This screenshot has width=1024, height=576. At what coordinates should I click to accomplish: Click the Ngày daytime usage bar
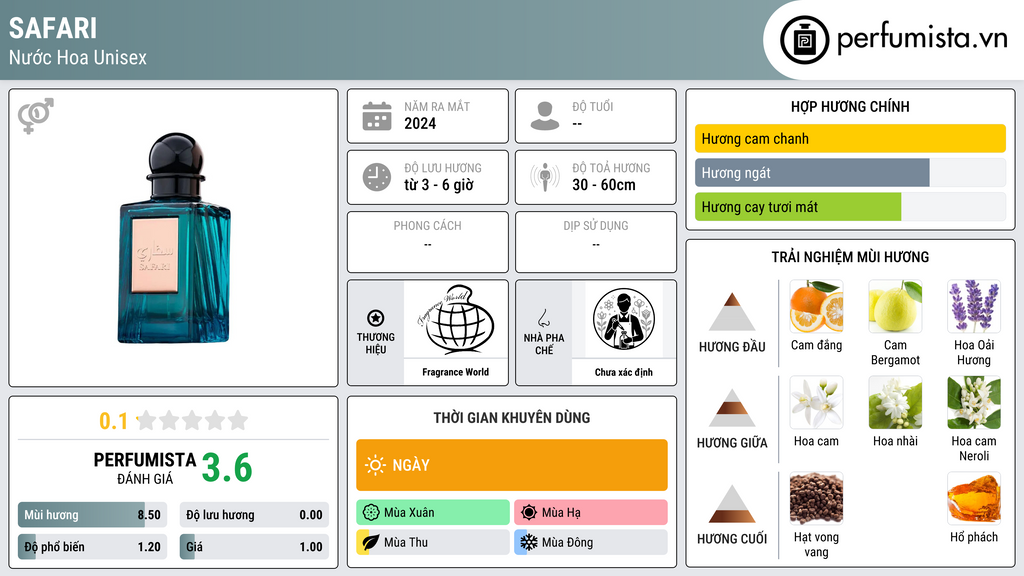pyautogui.click(x=511, y=465)
